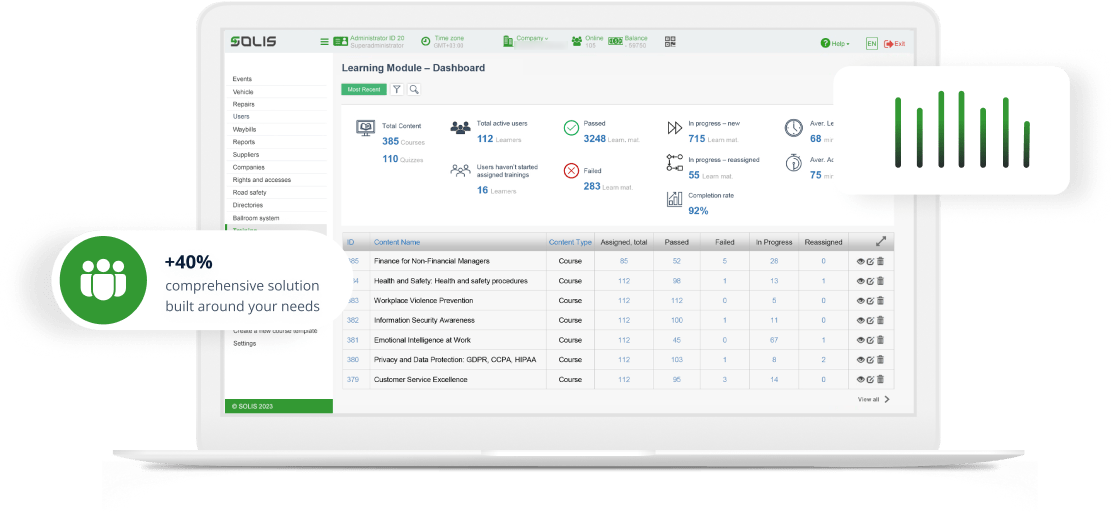Viewport: 1111px width, 512px height.
Task: Edit the Information Security Awareness course
Action: point(870,321)
